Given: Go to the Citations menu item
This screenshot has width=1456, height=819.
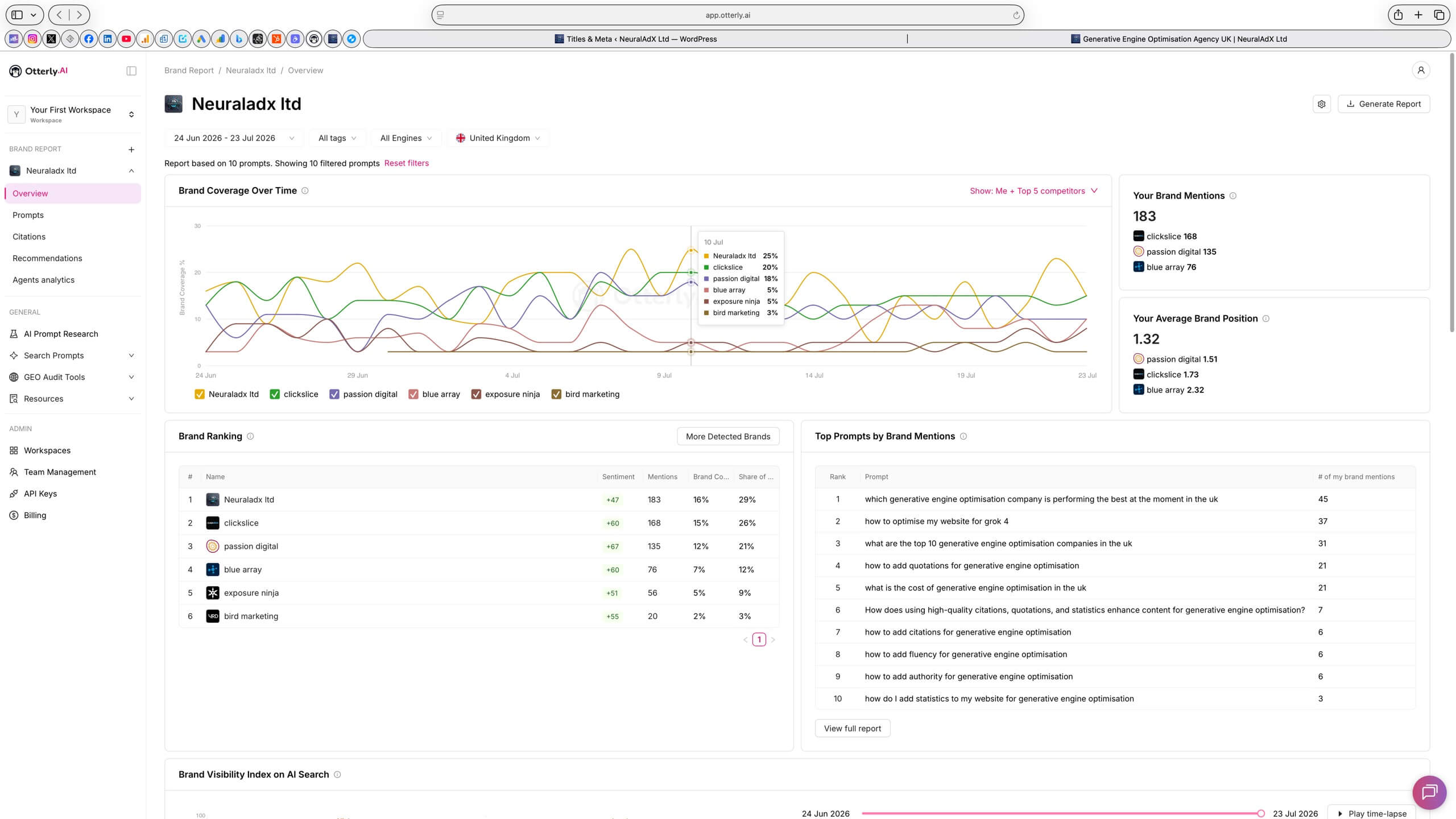Looking at the screenshot, I should tap(29, 237).
